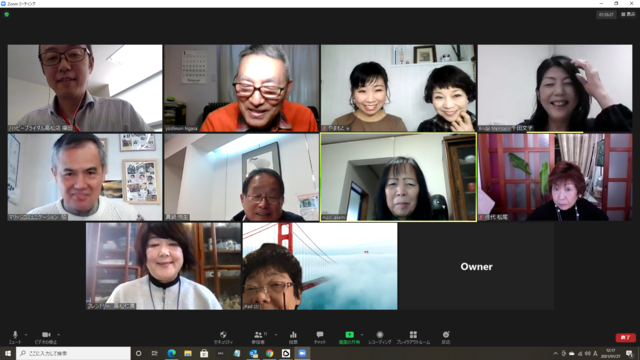
Task: Click the Windows taskbar search box
Action: click(x=73, y=353)
